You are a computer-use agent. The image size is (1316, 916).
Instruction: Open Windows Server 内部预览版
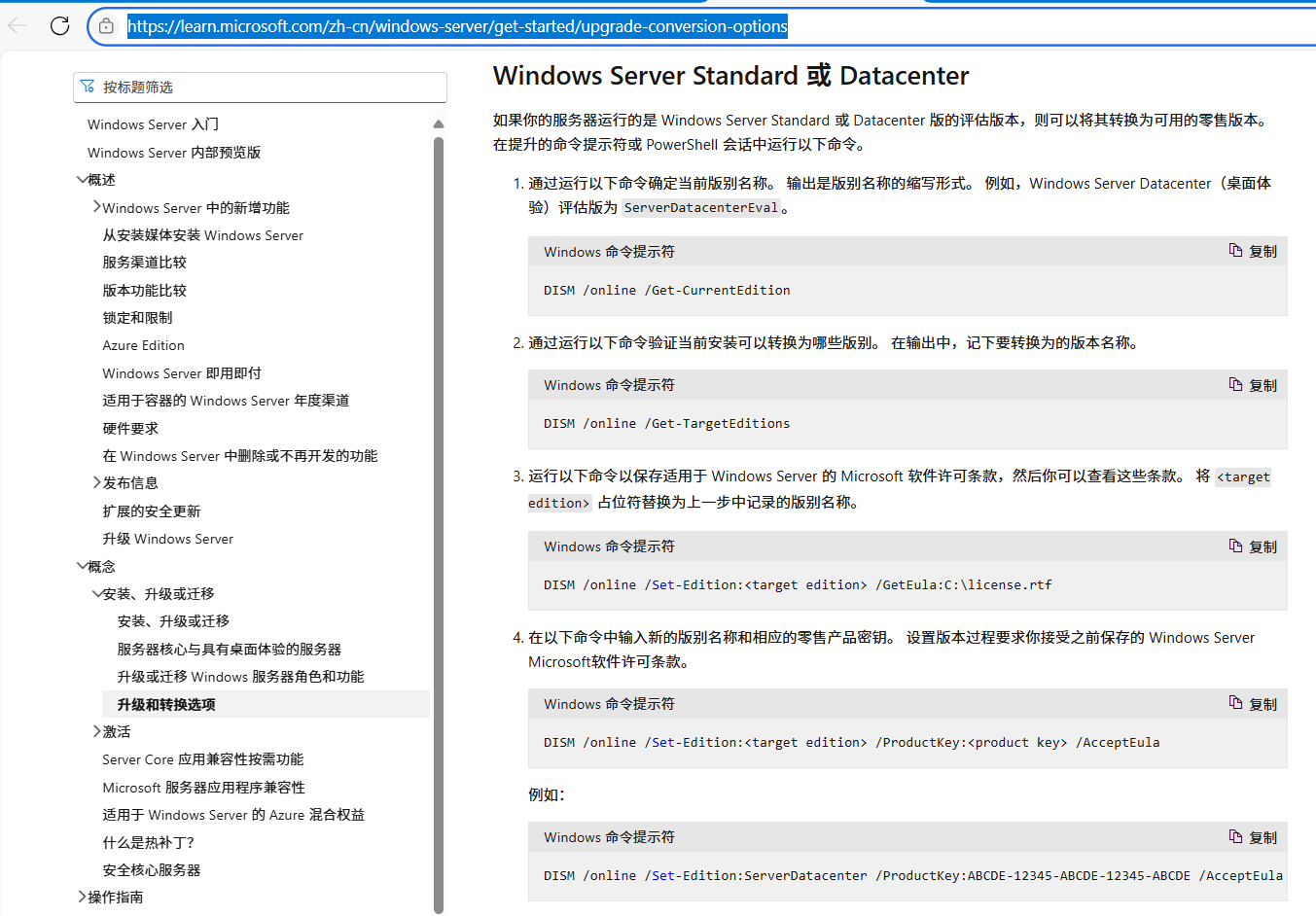174,153
